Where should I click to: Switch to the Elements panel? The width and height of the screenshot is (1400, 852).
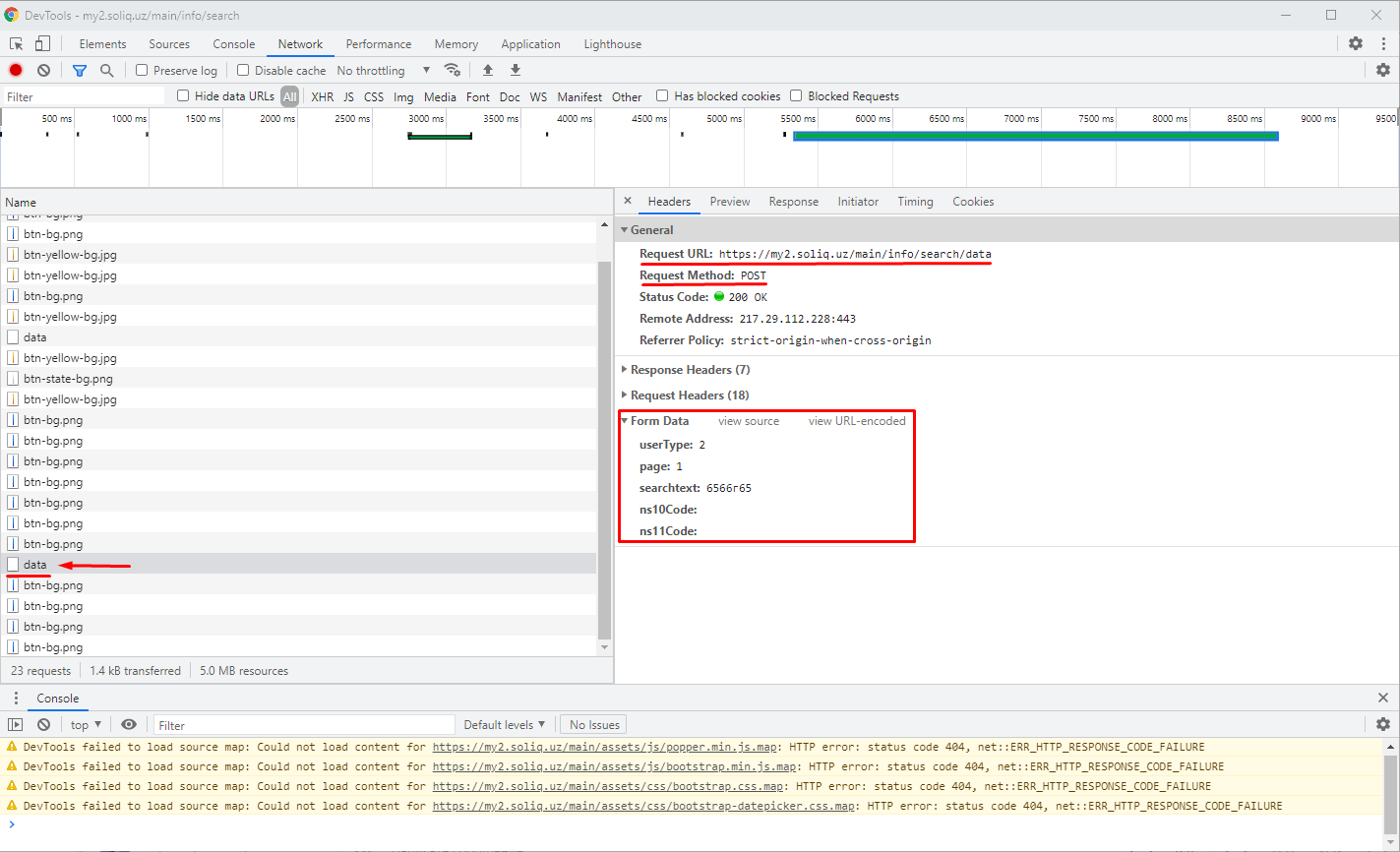(102, 43)
